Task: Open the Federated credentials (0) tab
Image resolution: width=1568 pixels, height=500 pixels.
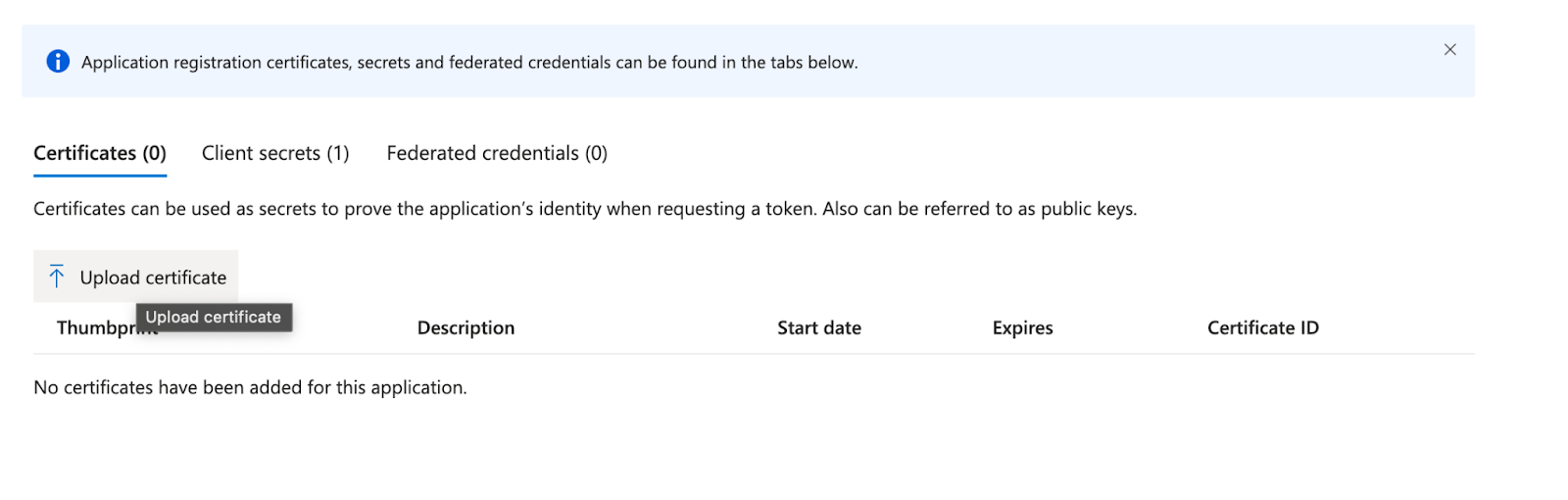Action: [x=497, y=153]
